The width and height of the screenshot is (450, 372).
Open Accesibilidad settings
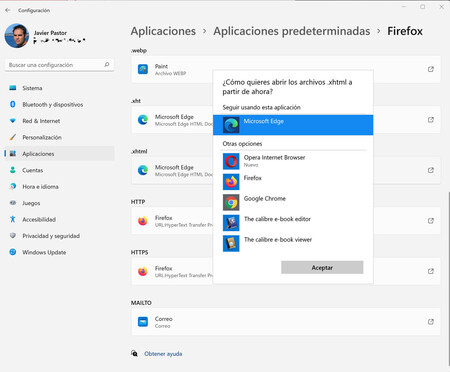59,219
